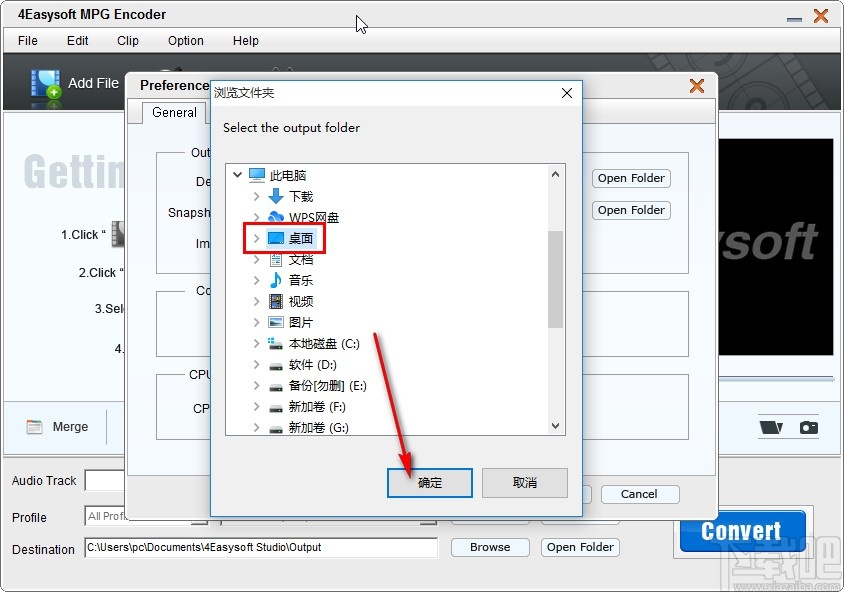The image size is (844, 592).
Task: Expand the 音乐 folder node
Action: 257,280
